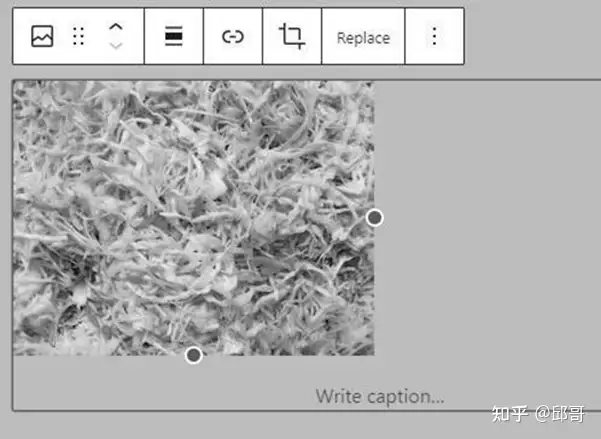Click the Write caption field
601x439 pixels.
[x=380, y=396]
